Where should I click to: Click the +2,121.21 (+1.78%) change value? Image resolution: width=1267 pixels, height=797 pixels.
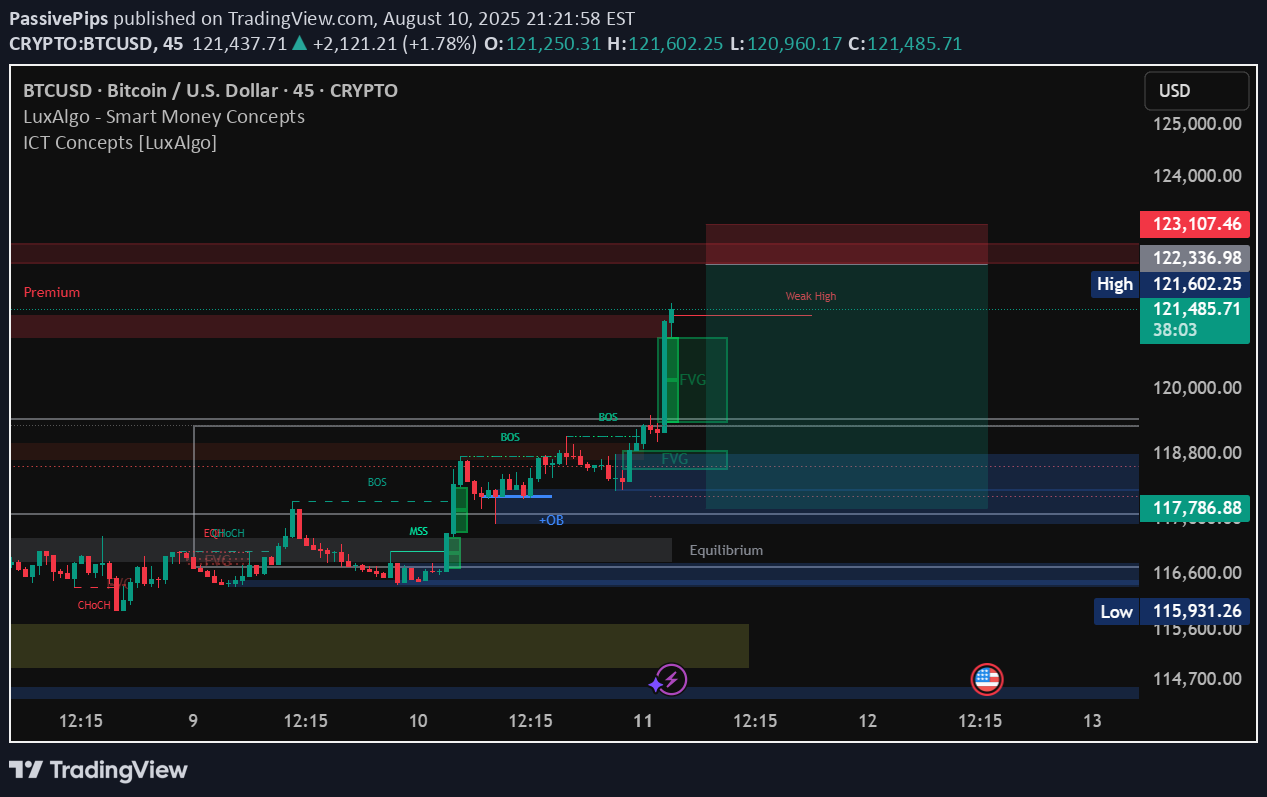pos(396,43)
